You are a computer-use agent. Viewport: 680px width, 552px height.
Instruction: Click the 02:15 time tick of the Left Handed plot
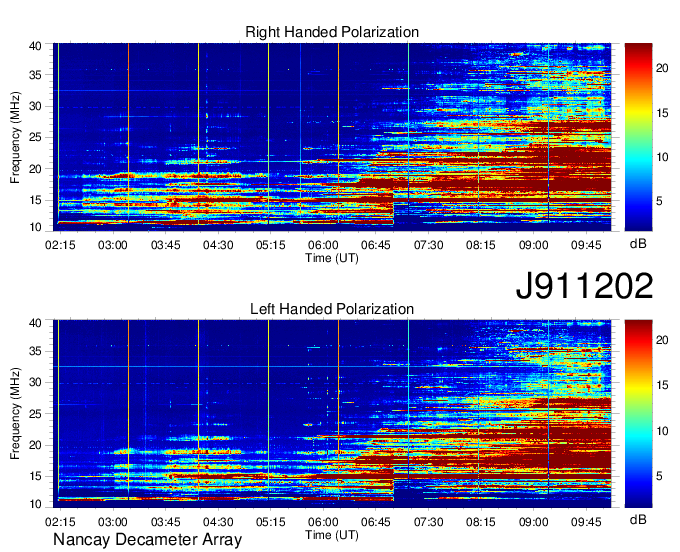coord(60,522)
